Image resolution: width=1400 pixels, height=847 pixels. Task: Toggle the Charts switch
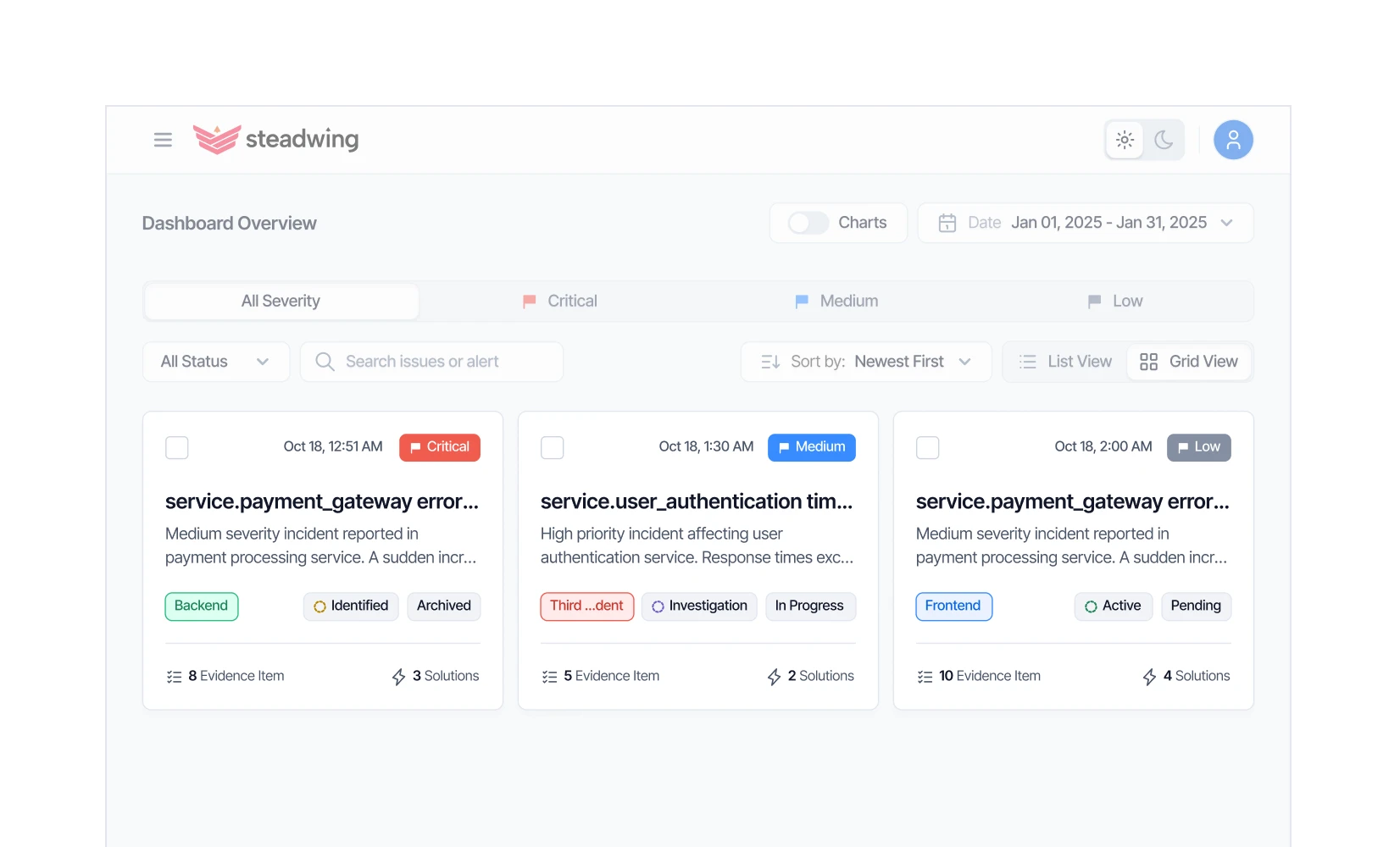coord(808,223)
